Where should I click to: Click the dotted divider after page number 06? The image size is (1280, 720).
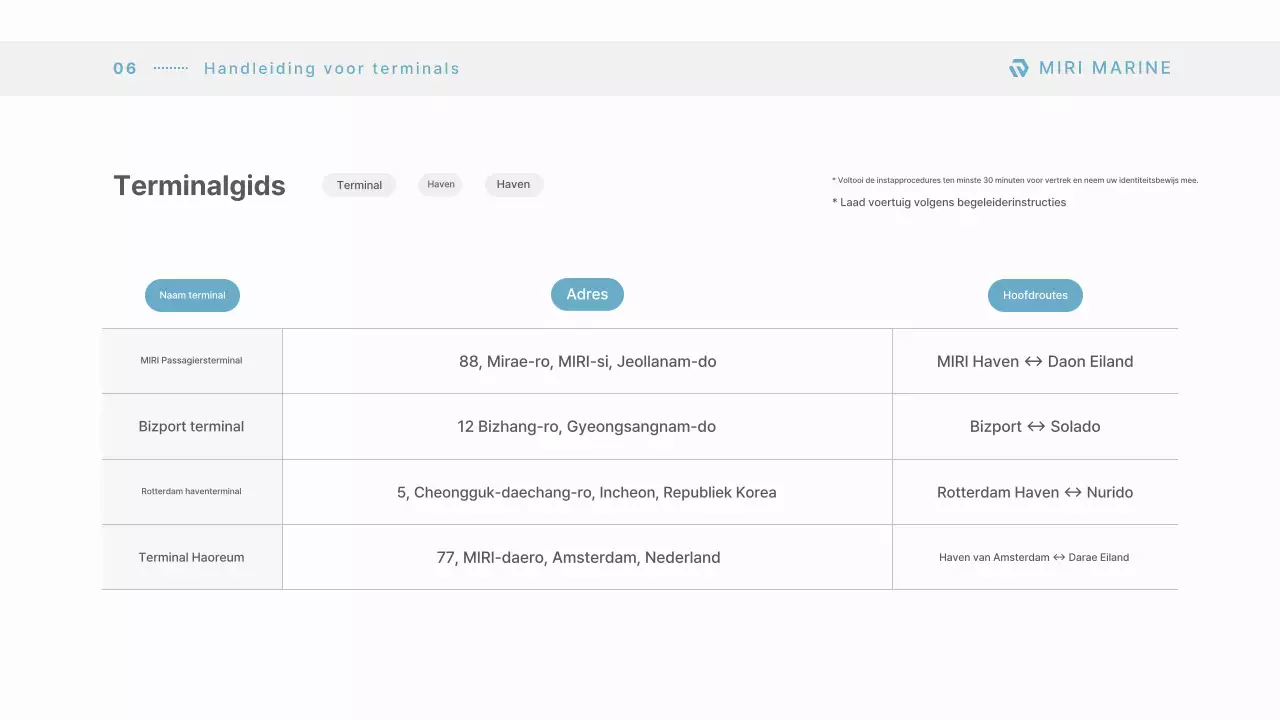tap(170, 68)
